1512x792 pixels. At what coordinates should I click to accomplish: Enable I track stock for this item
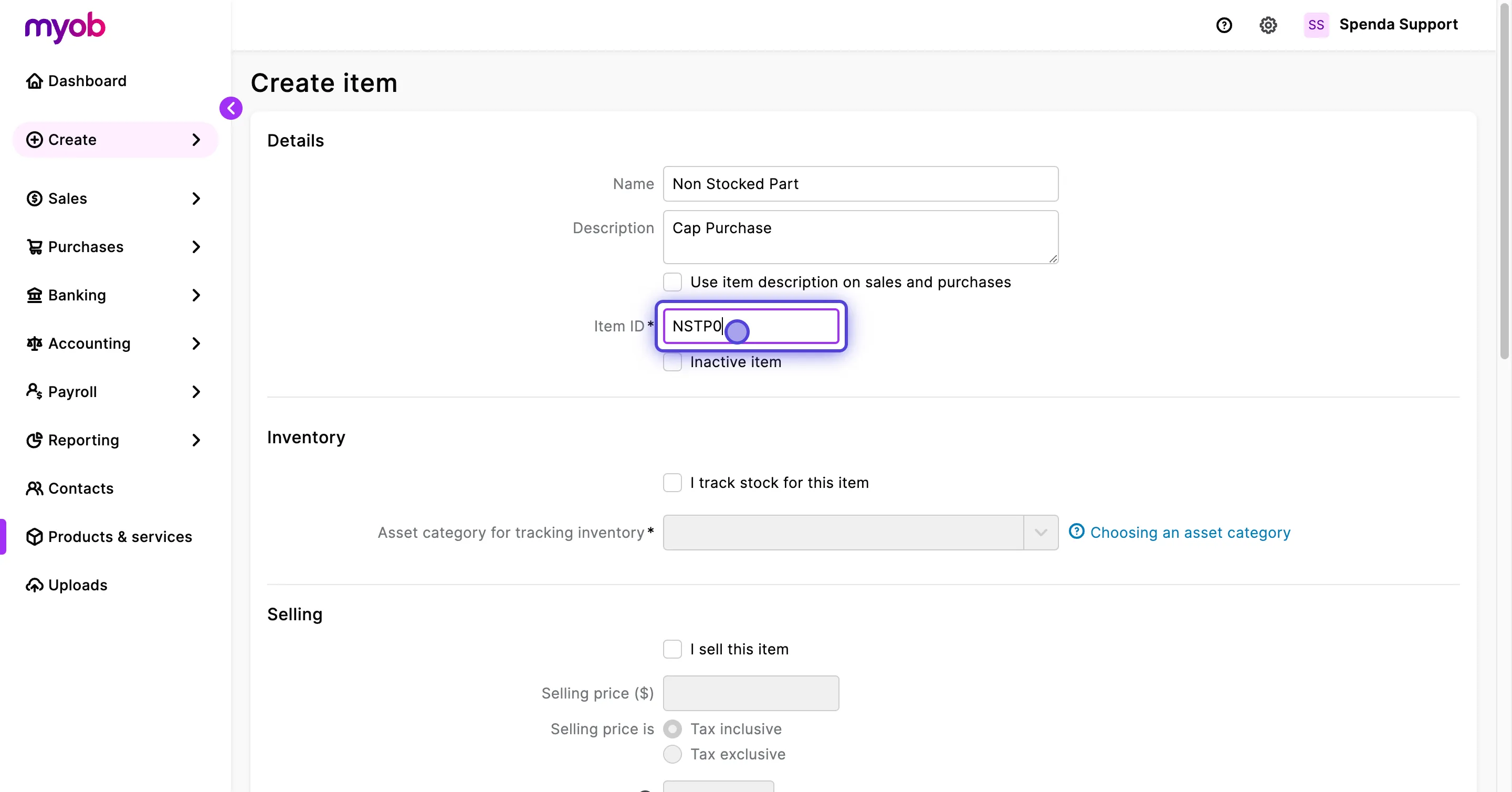point(673,483)
